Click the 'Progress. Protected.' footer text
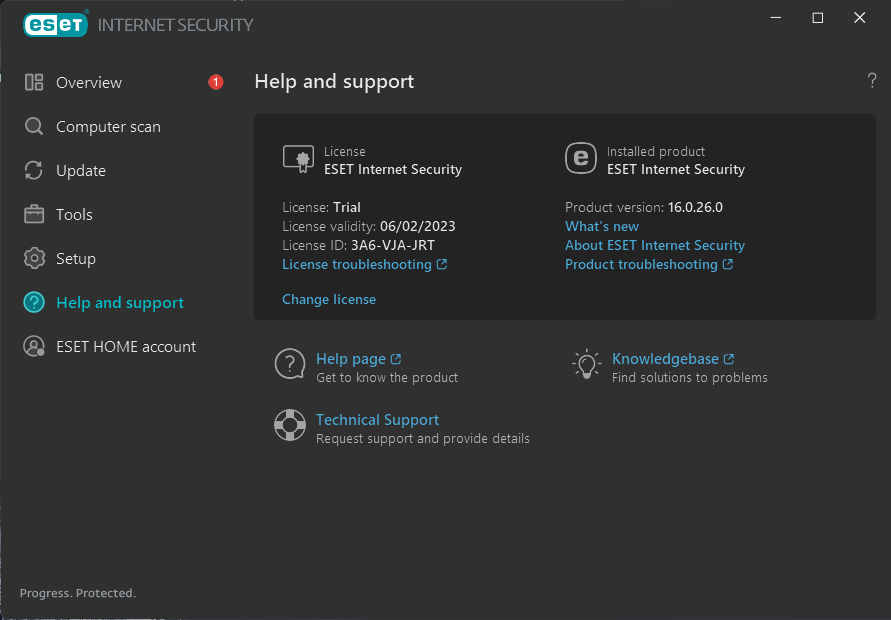891x620 pixels. tap(78, 593)
